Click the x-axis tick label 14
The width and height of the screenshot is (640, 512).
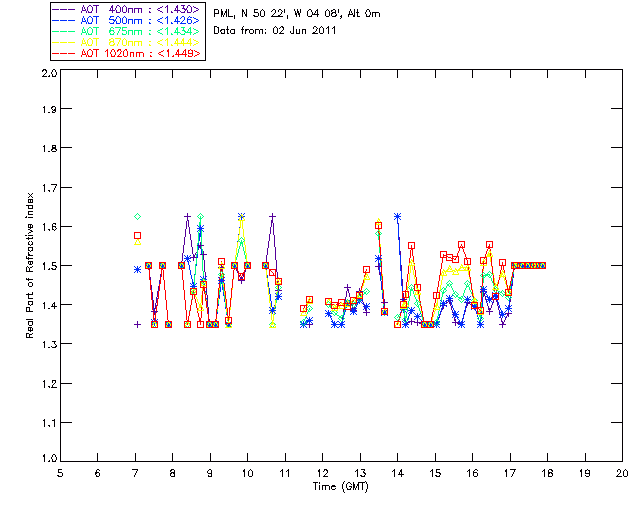click(398, 473)
